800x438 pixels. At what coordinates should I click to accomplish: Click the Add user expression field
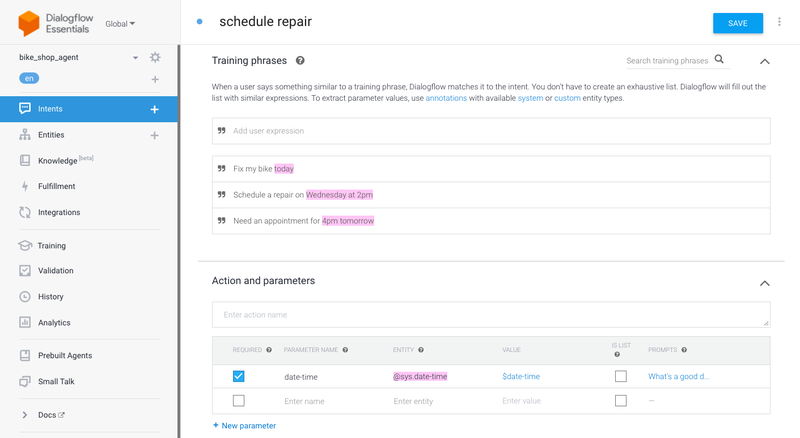(490, 131)
